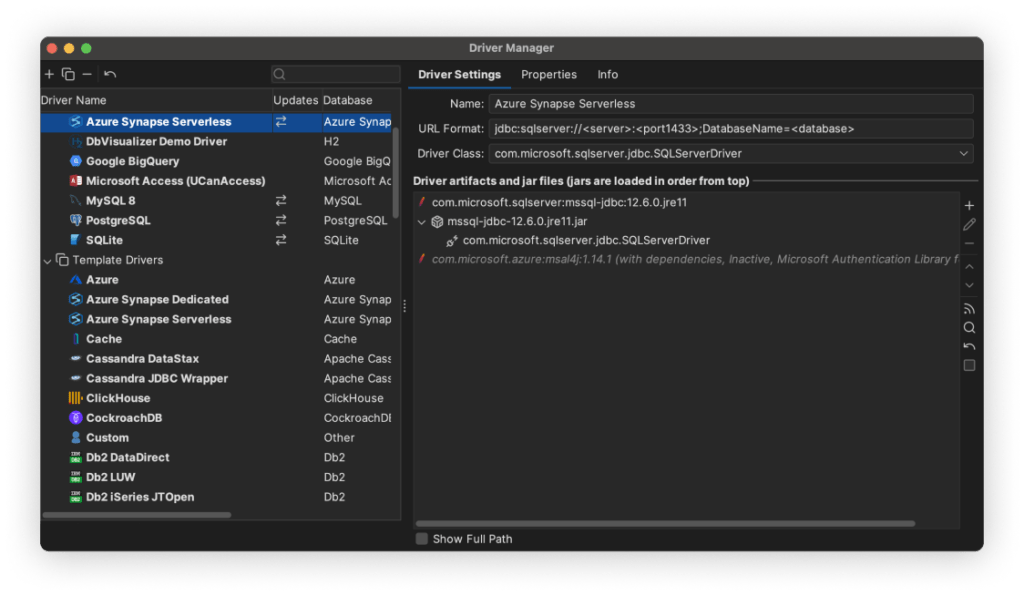Open the Info tab
This screenshot has width=1024, height=596.
pyautogui.click(x=607, y=74)
